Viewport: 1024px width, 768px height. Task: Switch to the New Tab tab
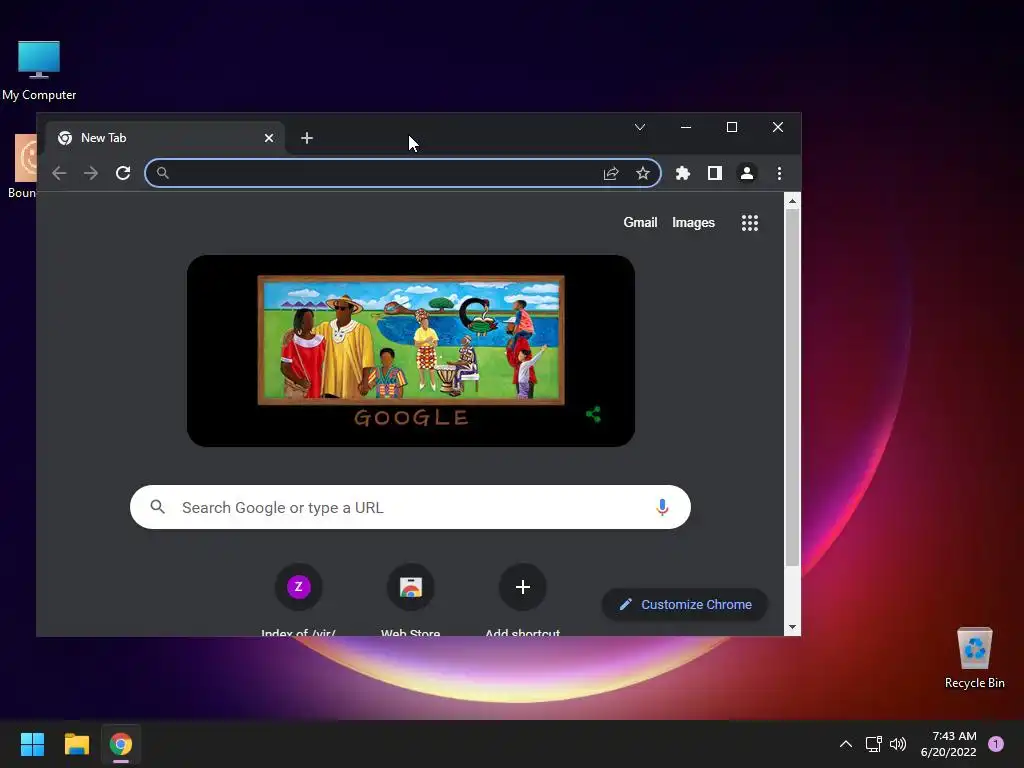click(x=165, y=138)
